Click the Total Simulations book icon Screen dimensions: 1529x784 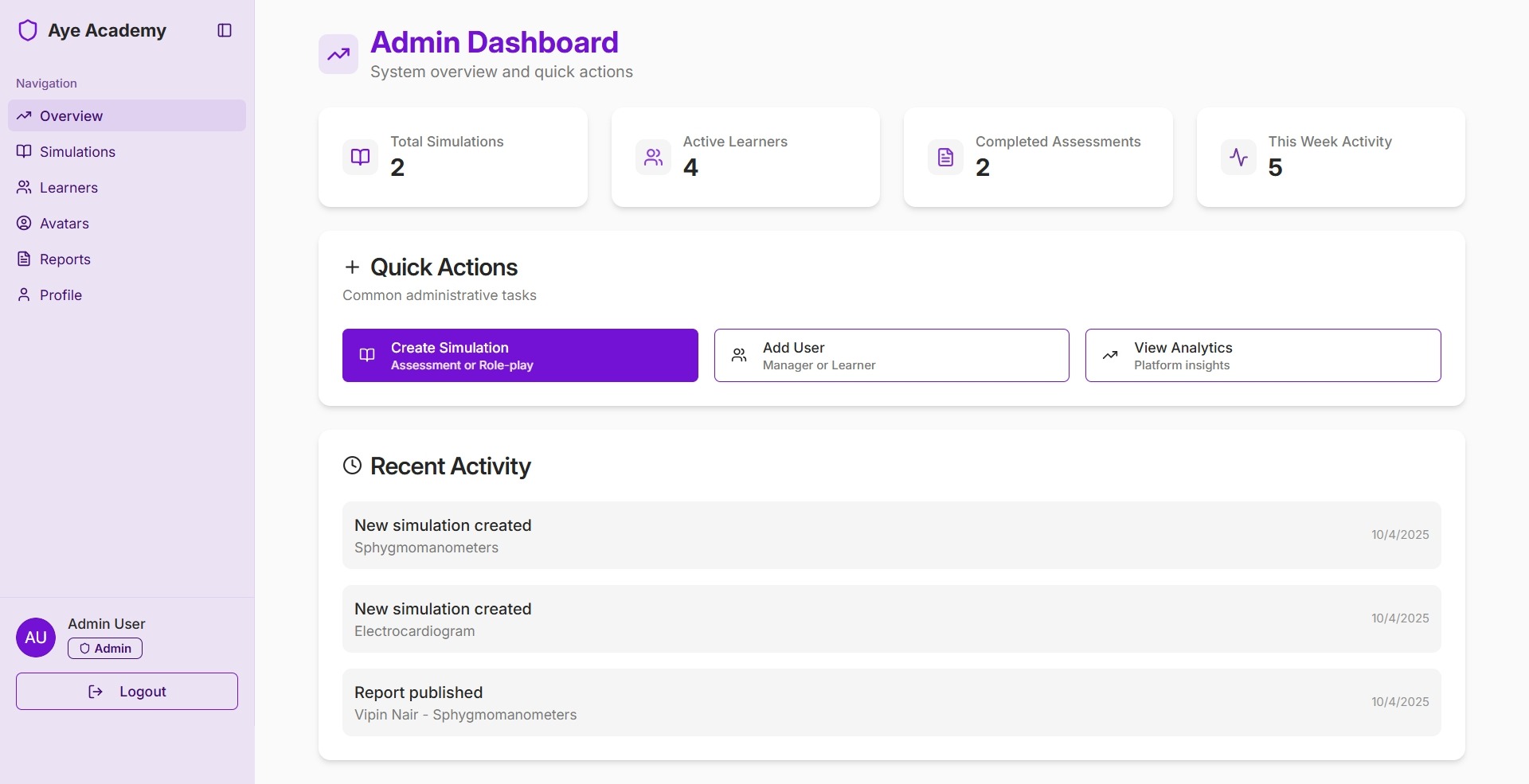[x=359, y=157]
